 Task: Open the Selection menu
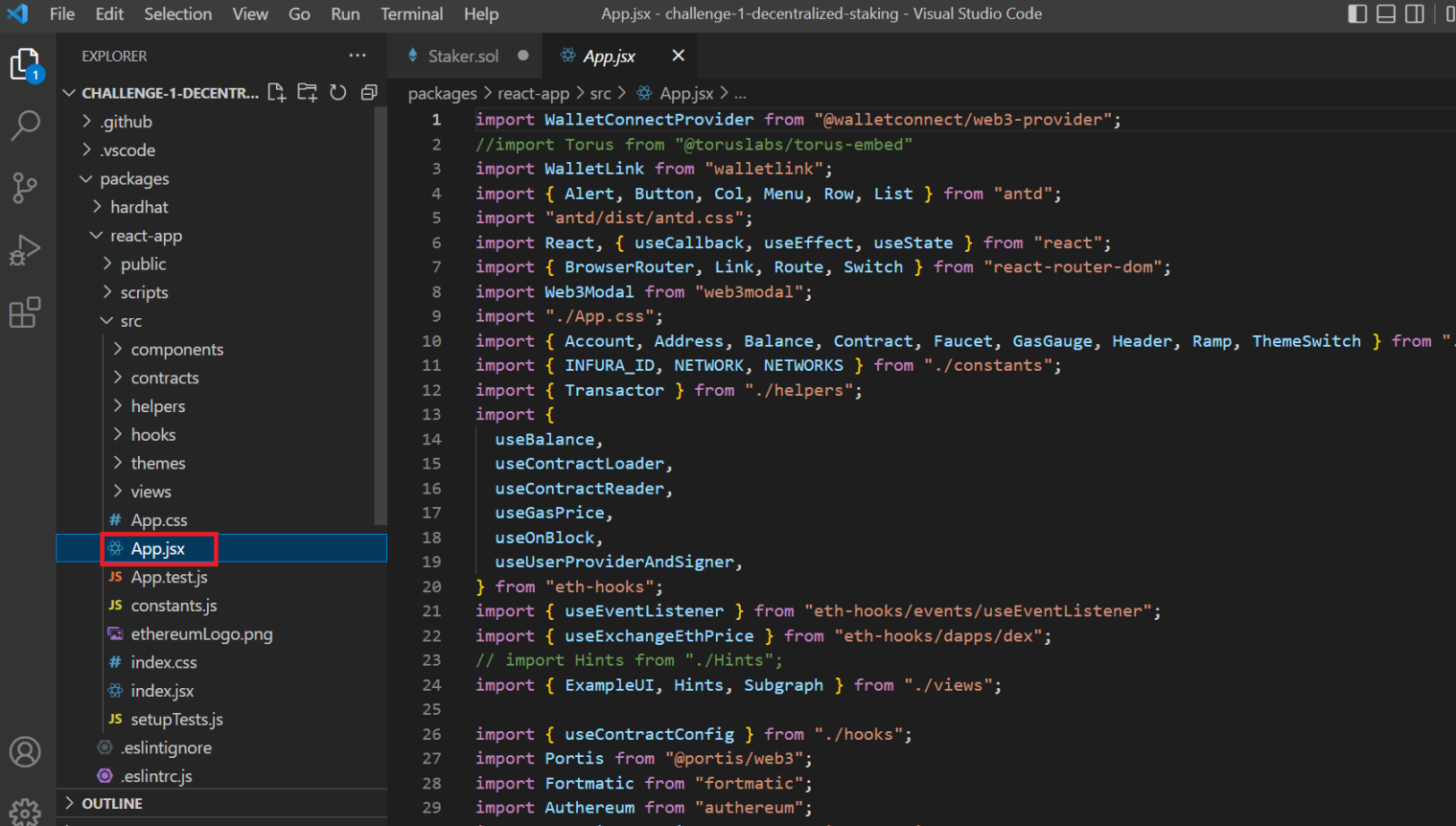[178, 13]
